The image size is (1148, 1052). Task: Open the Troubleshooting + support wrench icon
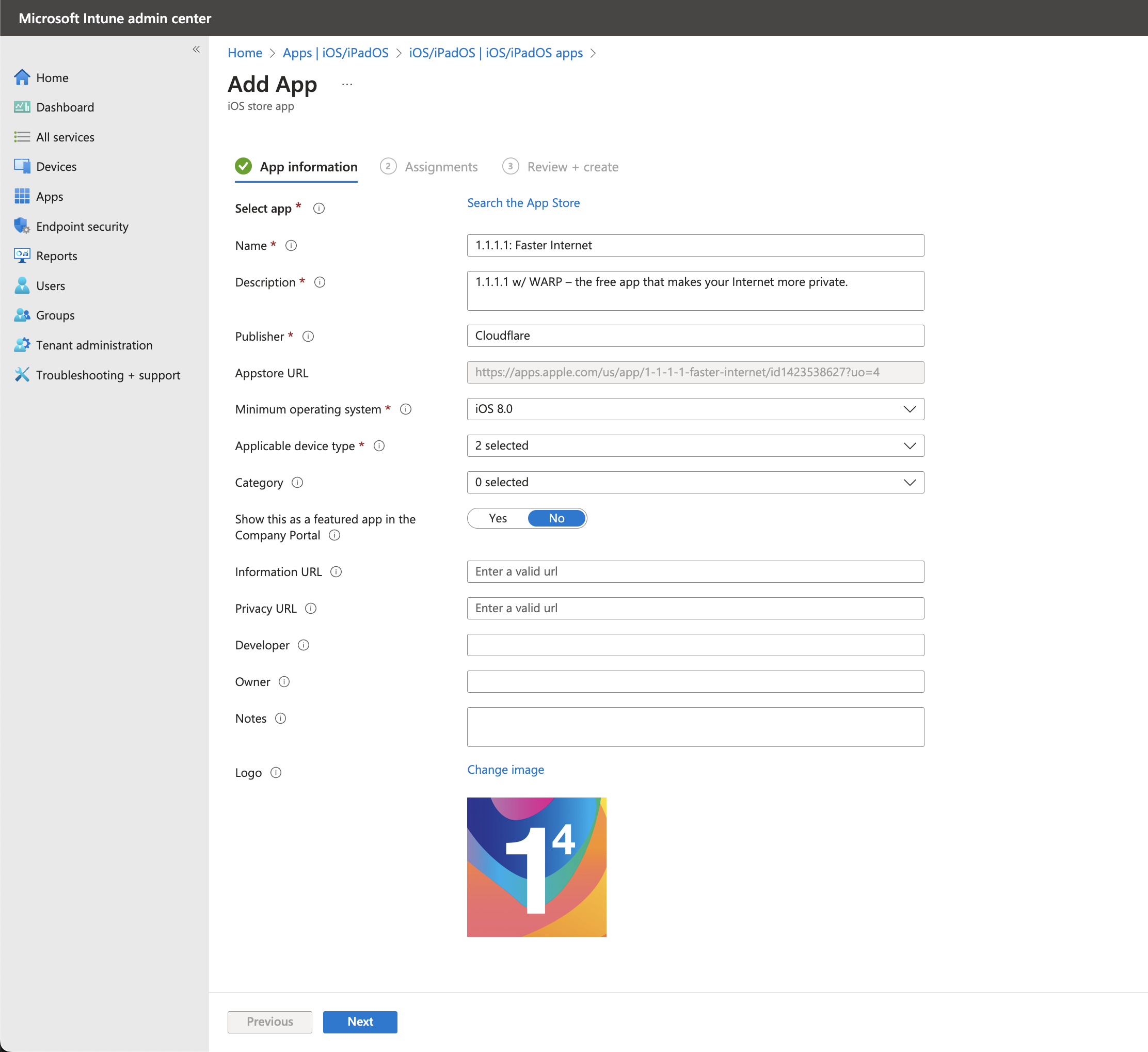(x=22, y=375)
